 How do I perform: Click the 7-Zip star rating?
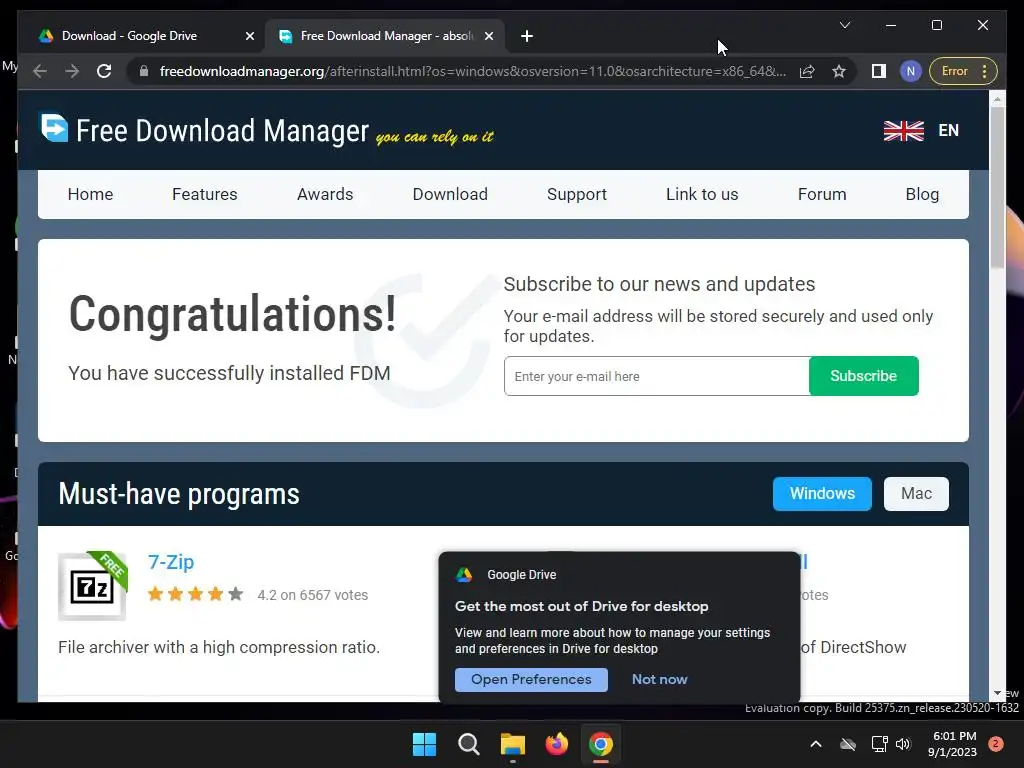(195, 594)
